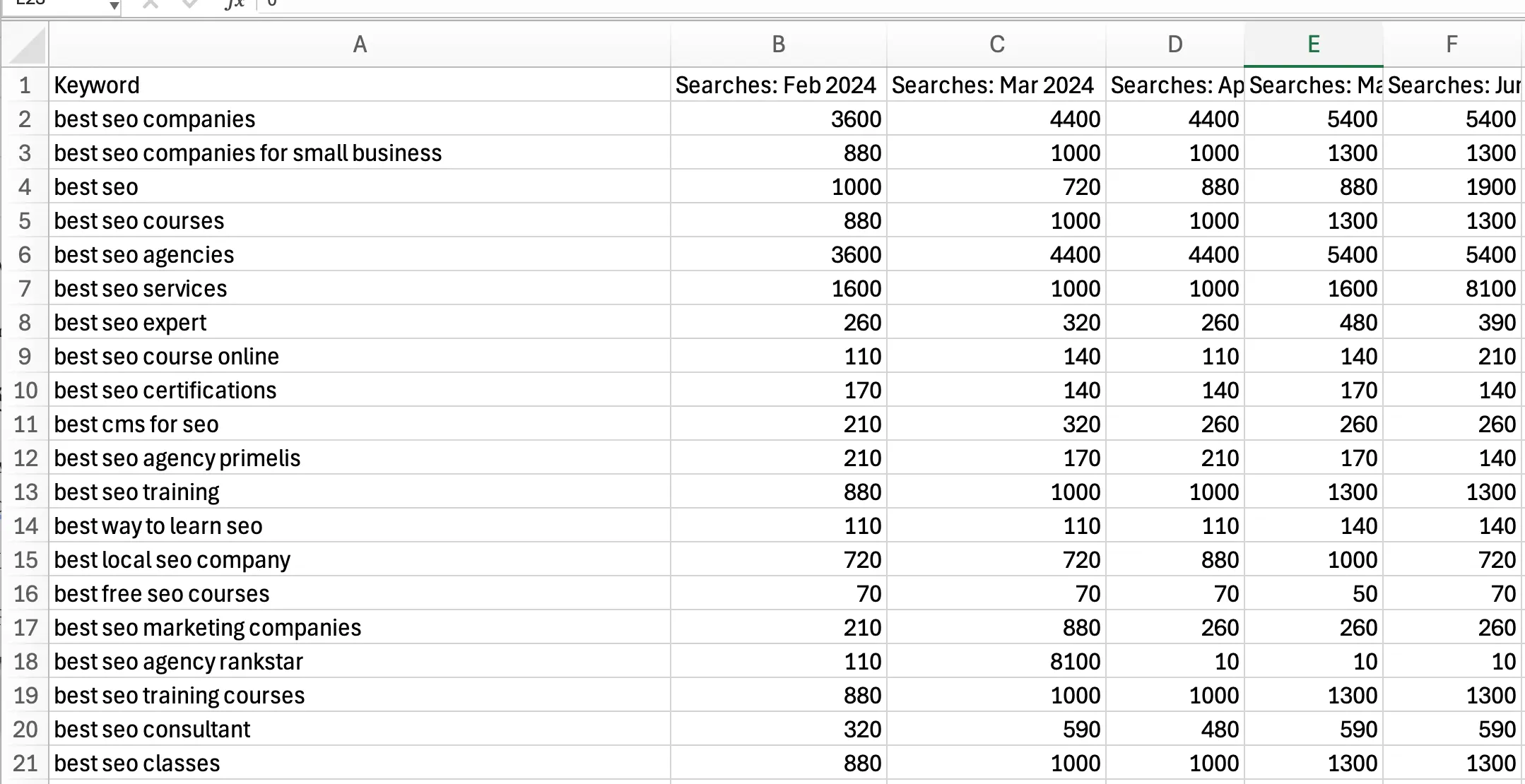Select the highlighted column E header
Viewport: 1525px width, 784px height.
(x=1313, y=45)
